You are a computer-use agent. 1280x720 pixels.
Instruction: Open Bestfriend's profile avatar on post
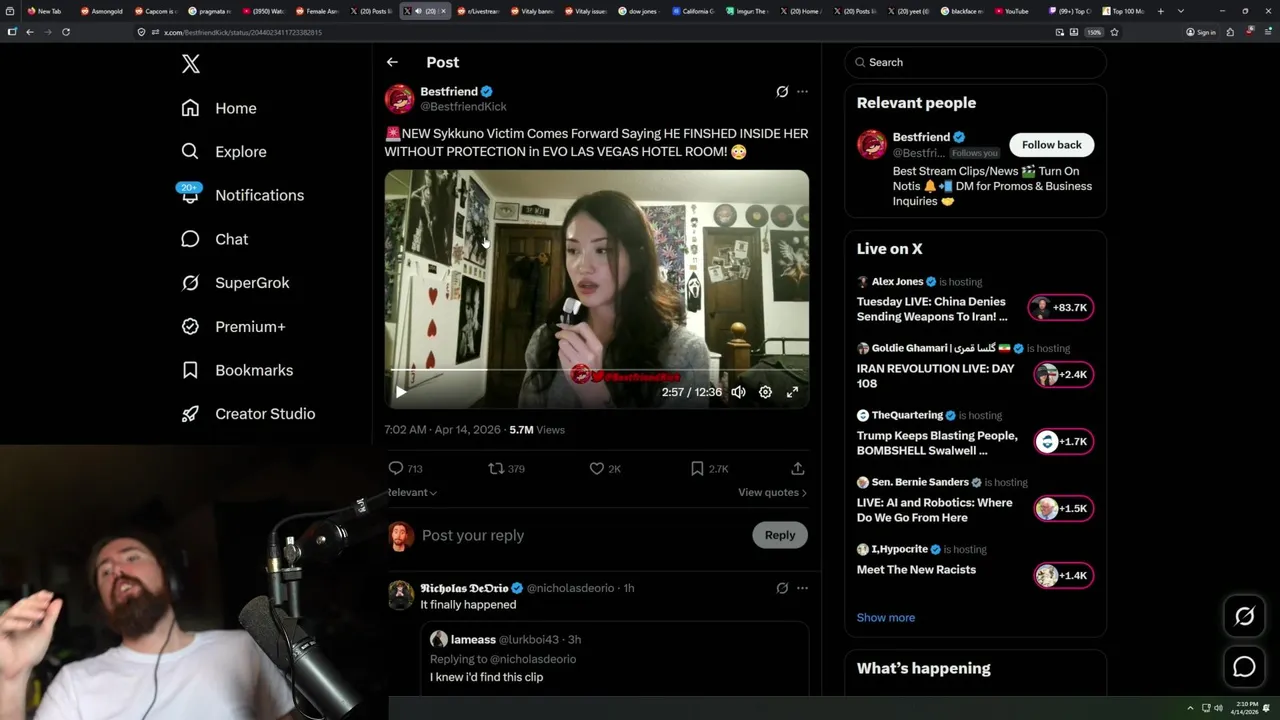(x=399, y=98)
